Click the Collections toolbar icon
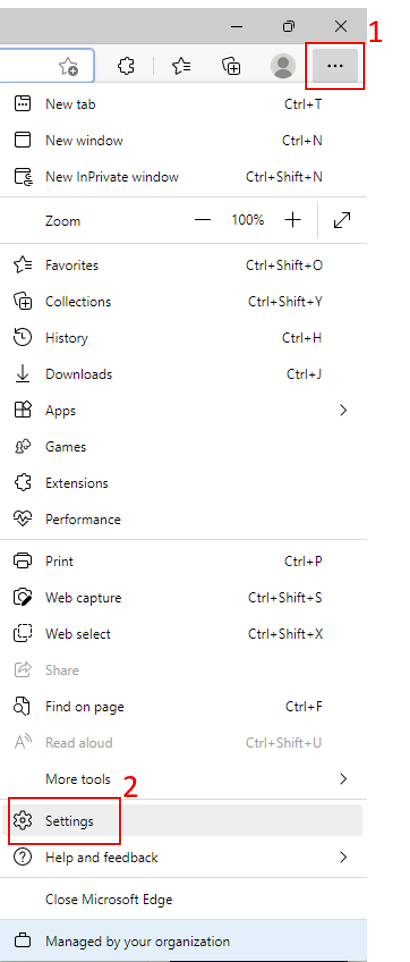410x962 pixels. (x=231, y=66)
